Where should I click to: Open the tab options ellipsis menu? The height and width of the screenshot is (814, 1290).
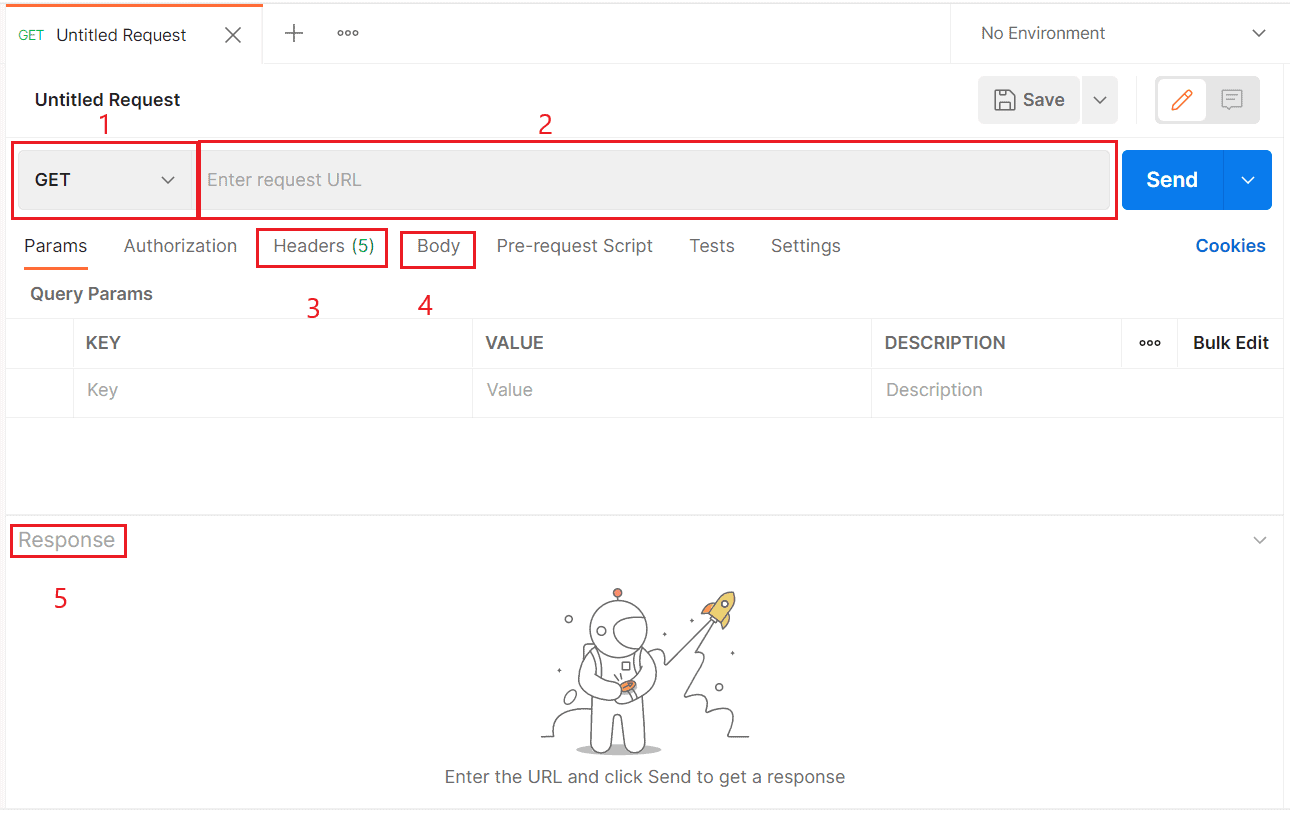coord(347,33)
